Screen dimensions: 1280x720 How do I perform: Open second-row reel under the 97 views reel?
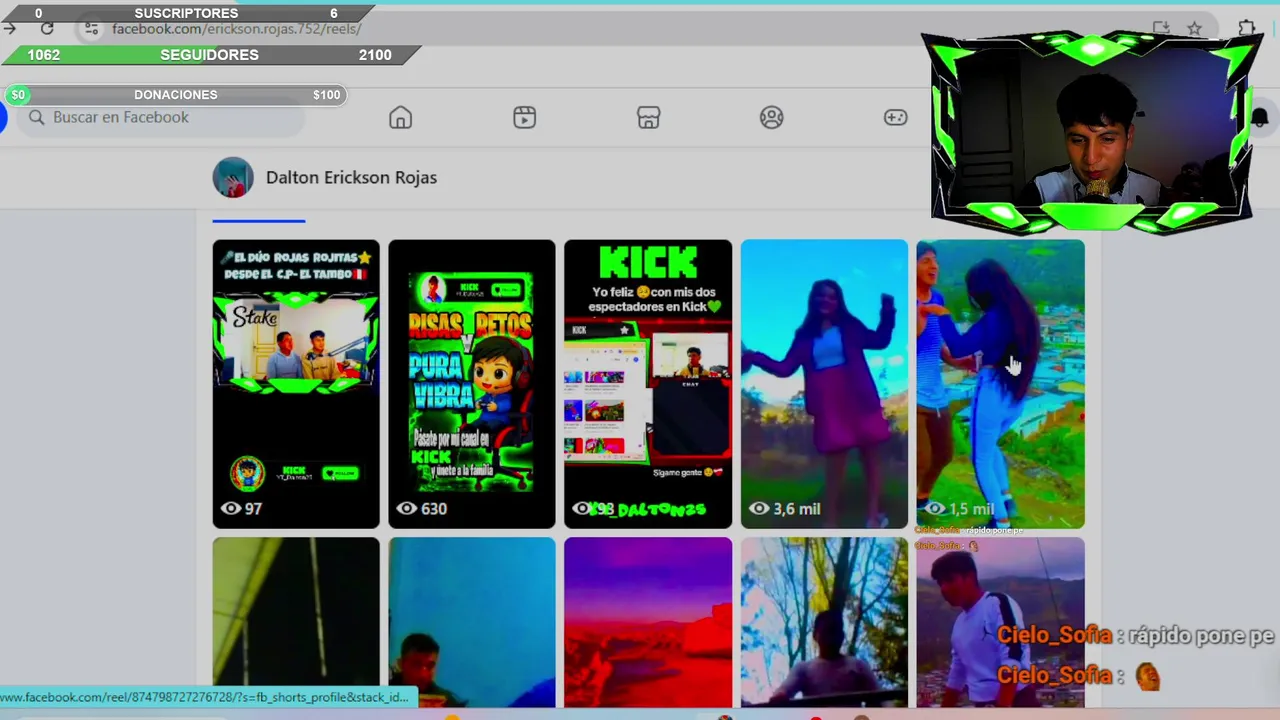296,622
